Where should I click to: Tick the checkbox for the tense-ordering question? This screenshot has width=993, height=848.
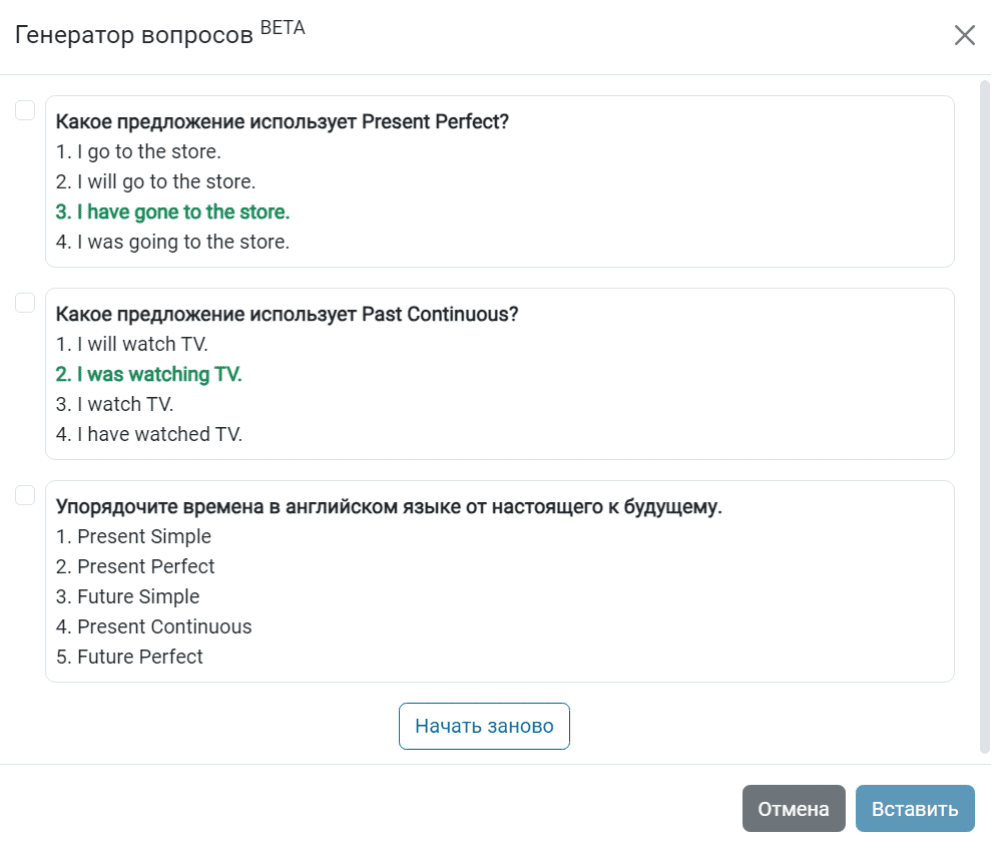coord(25,495)
